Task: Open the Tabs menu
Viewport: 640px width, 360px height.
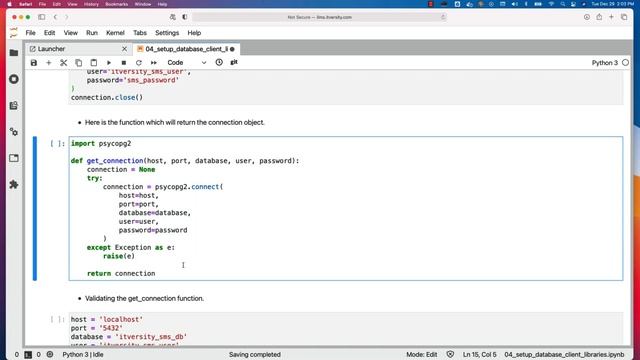Action: tap(140, 33)
